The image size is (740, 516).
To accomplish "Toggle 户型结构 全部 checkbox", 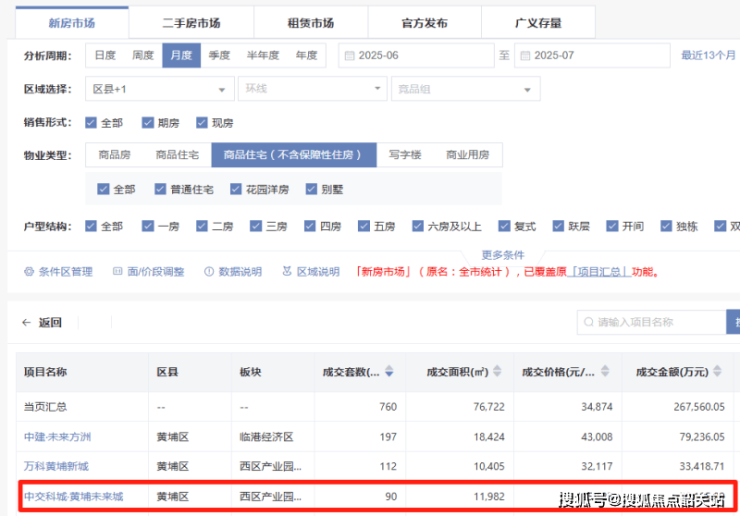I will (91, 226).
